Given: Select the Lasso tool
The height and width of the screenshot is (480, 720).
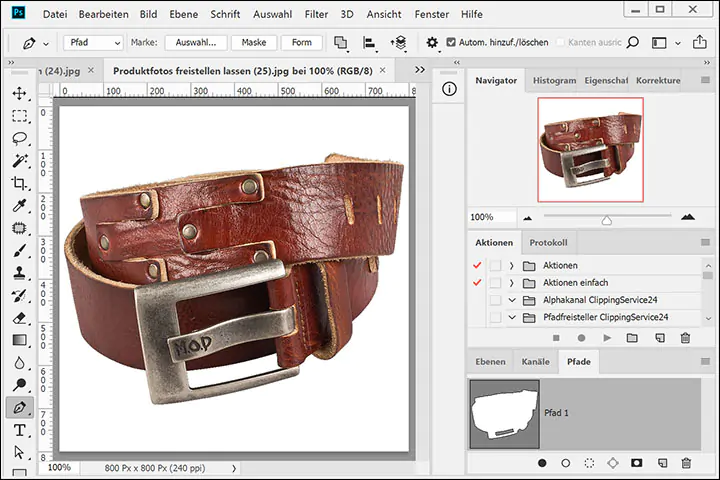Looking at the screenshot, I should tap(19, 138).
